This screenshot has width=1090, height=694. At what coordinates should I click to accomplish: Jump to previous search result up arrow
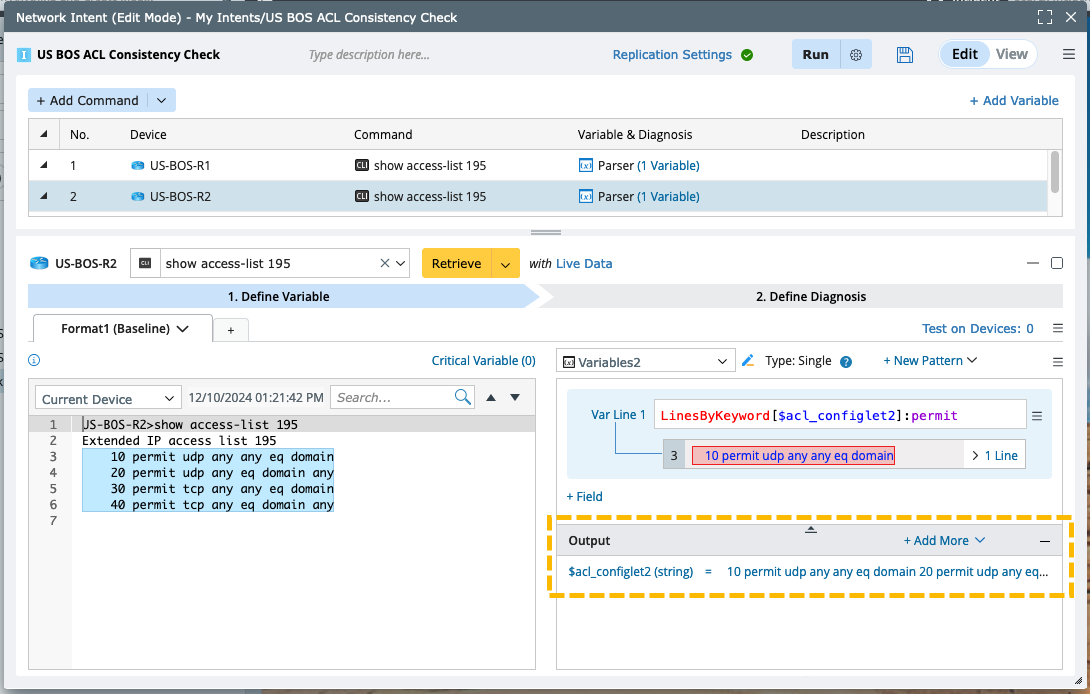491,397
